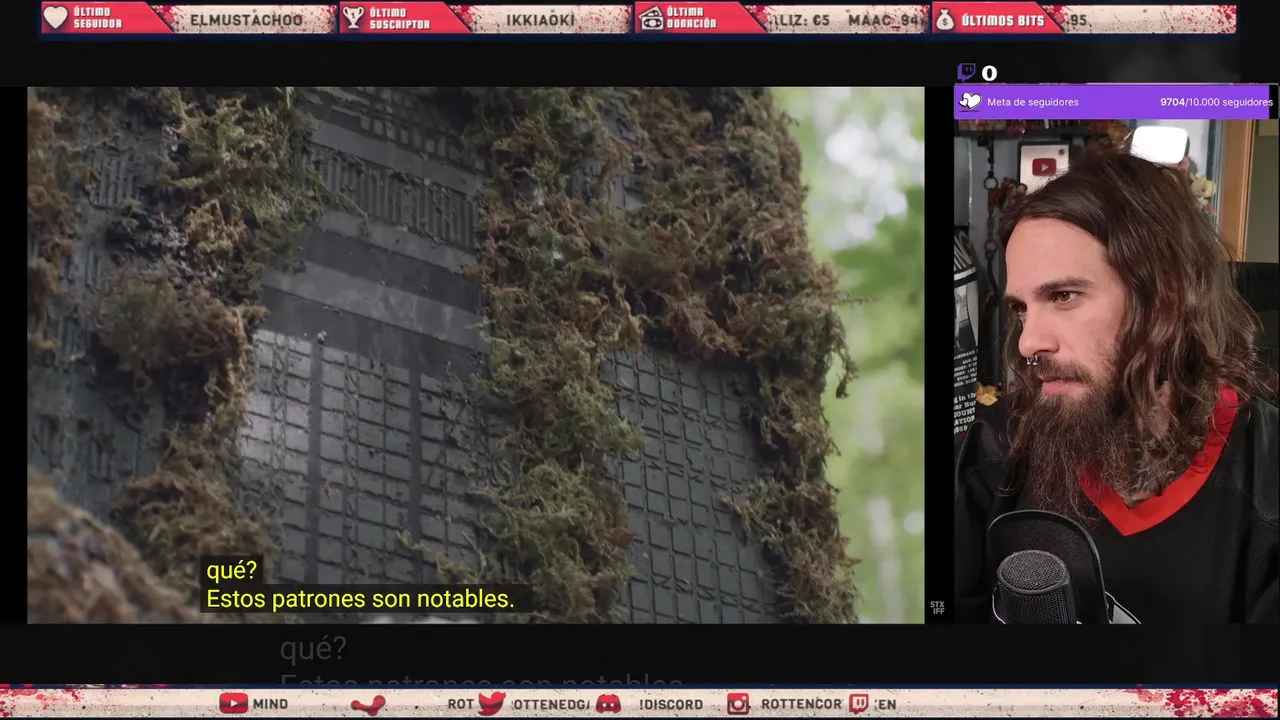Click the heart icon beside Último Seguidor
Image resolution: width=1280 pixels, height=720 pixels.
(56, 18)
